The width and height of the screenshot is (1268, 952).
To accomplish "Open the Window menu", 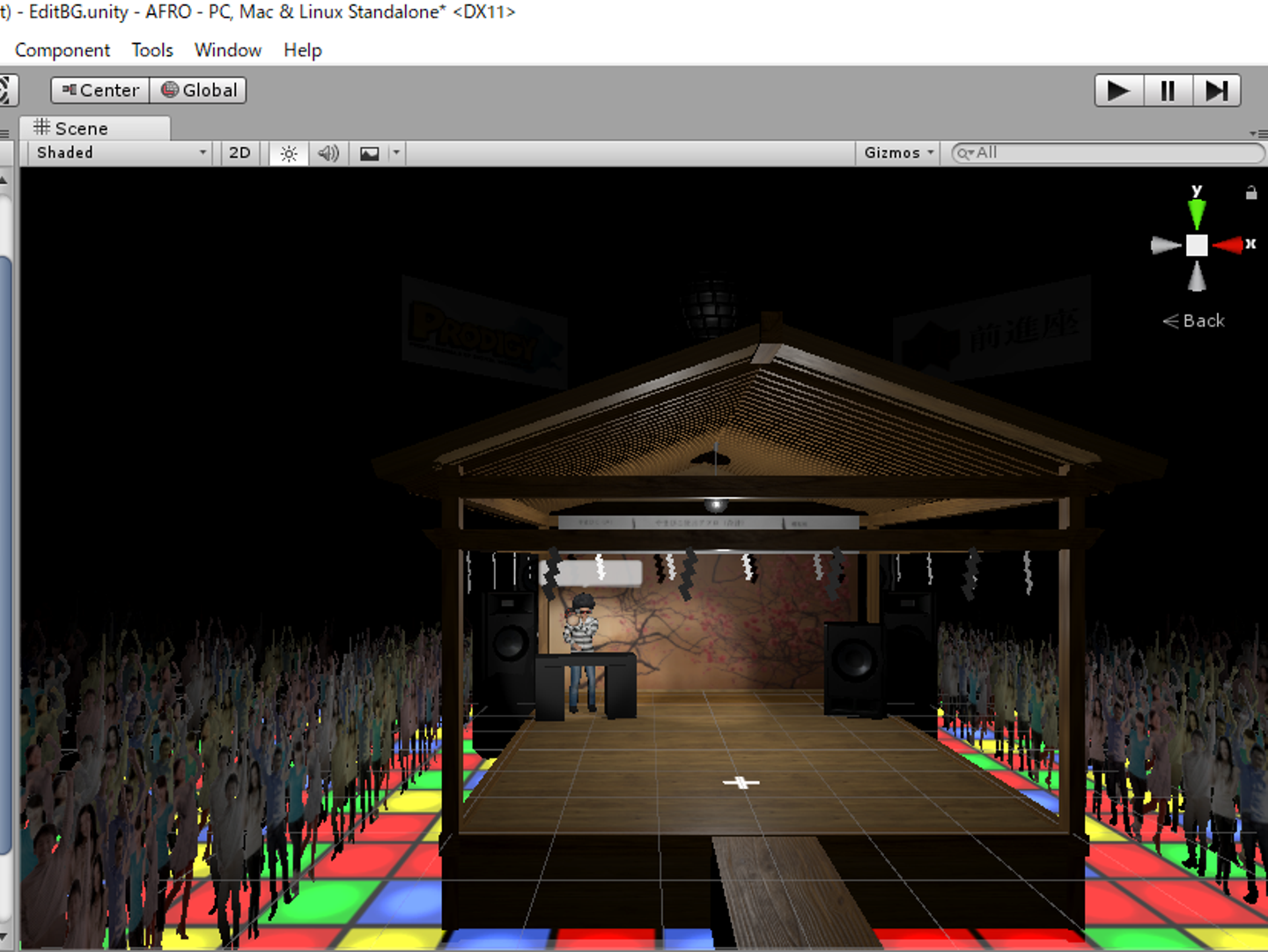I will pyautogui.click(x=228, y=50).
